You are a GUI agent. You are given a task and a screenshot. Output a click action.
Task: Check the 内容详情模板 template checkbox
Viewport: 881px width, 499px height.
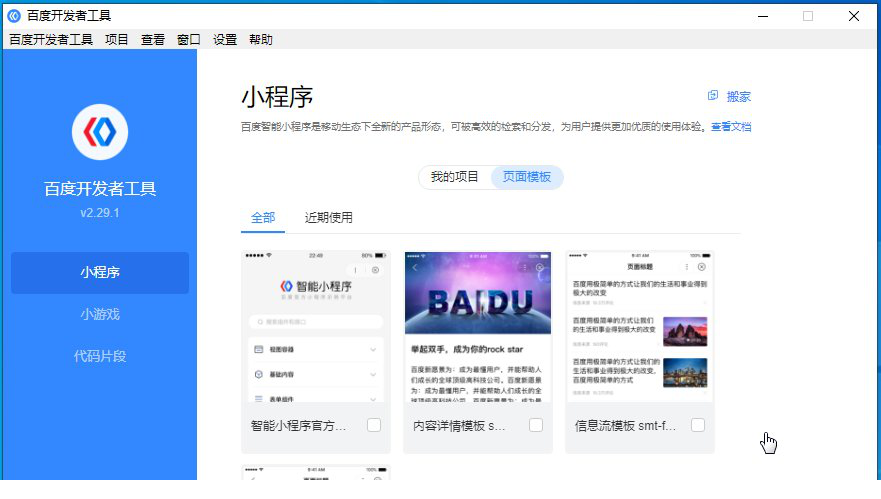coord(536,425)
